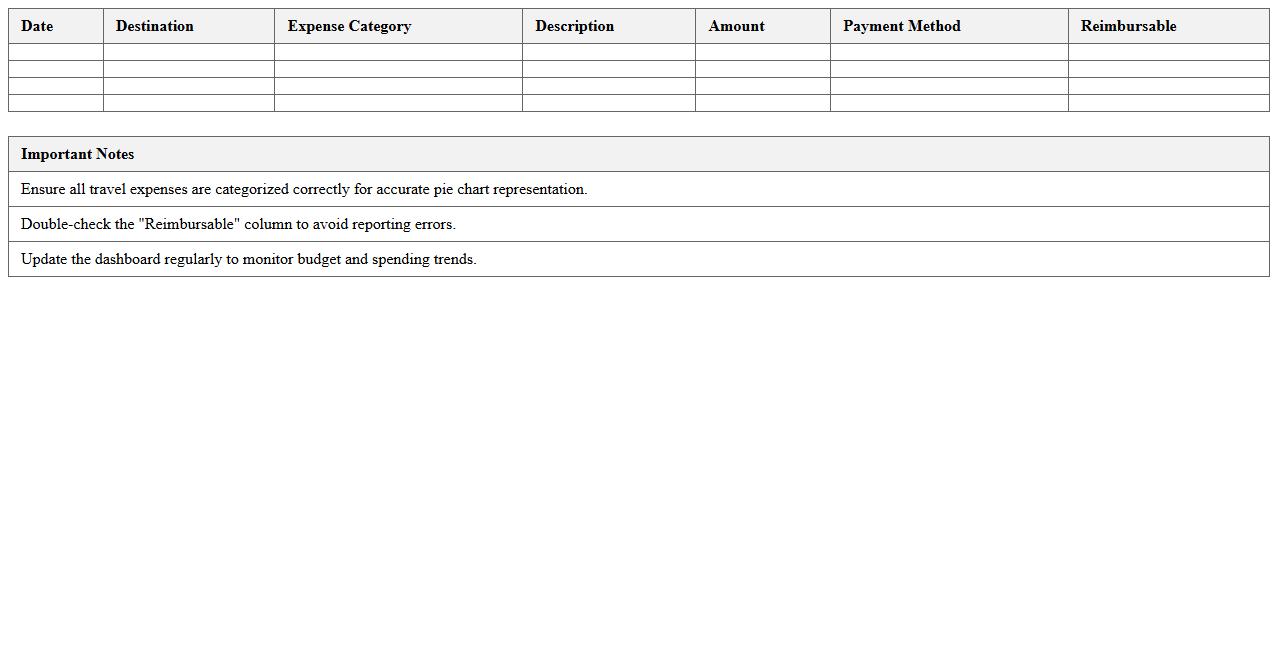Image resolution: width=1278 pixels, height=650 pixels.
Task: Select the last empty cell under Date
Action: (56, 103)
